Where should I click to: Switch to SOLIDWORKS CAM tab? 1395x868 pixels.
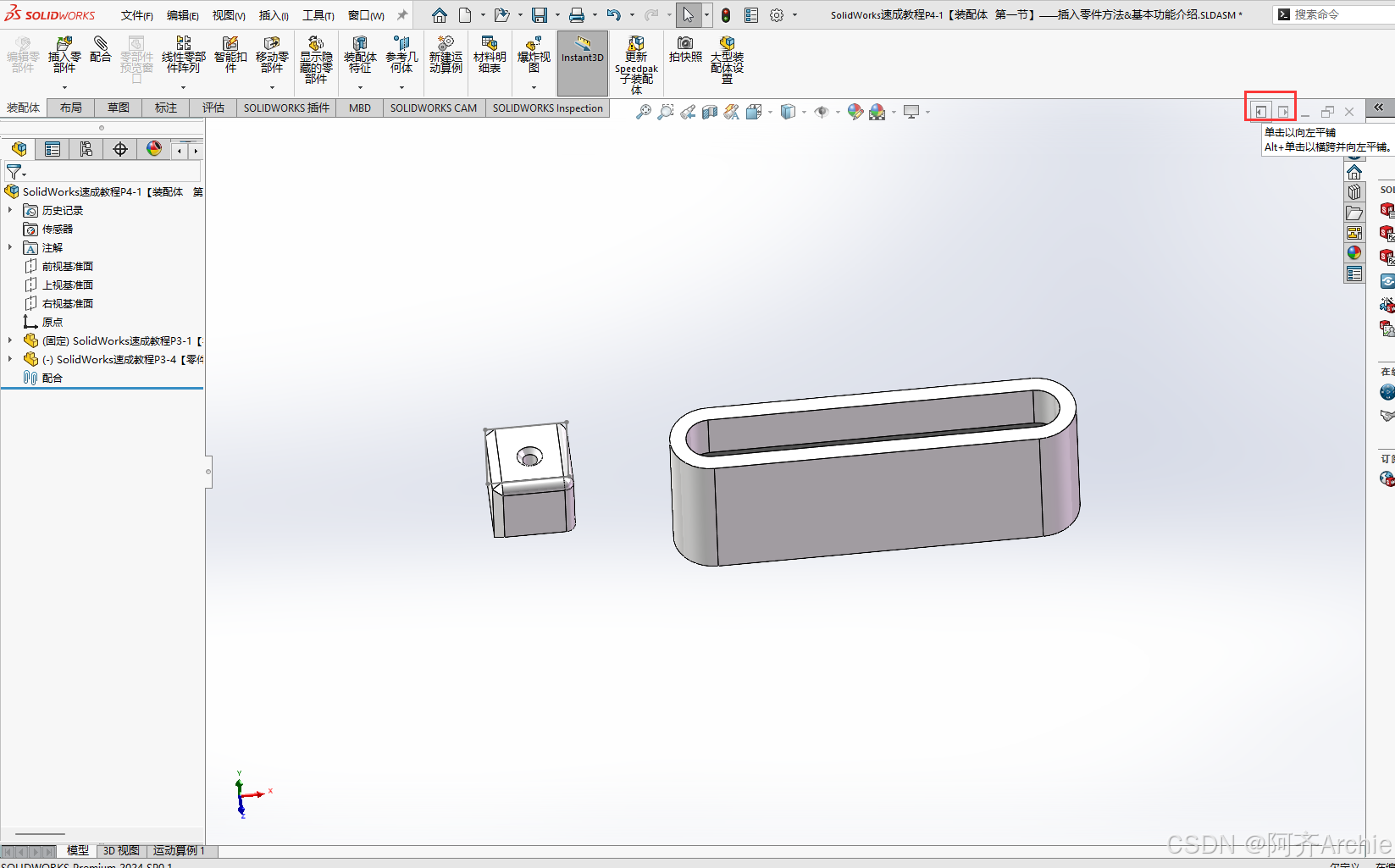coord(434,108)
